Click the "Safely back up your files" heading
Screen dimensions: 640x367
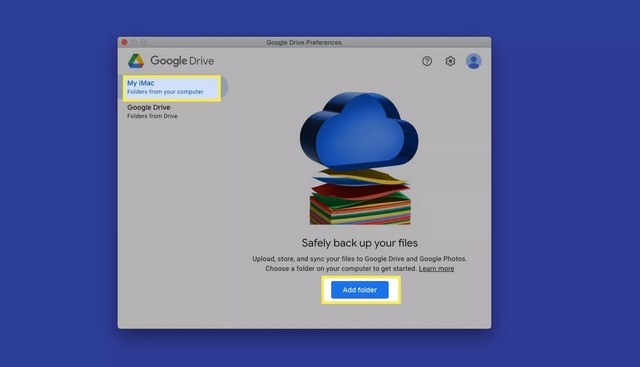(x=360, y=243)
